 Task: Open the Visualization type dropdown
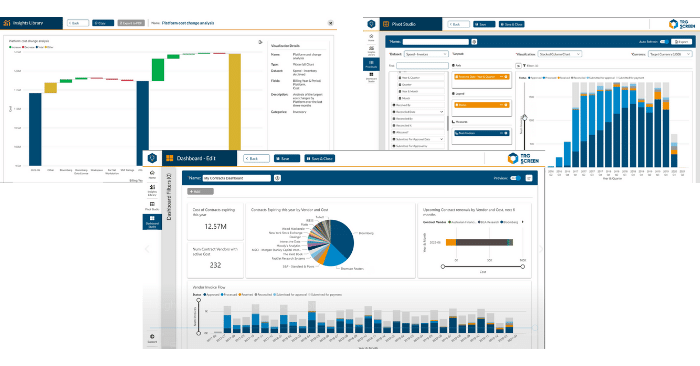559,54
